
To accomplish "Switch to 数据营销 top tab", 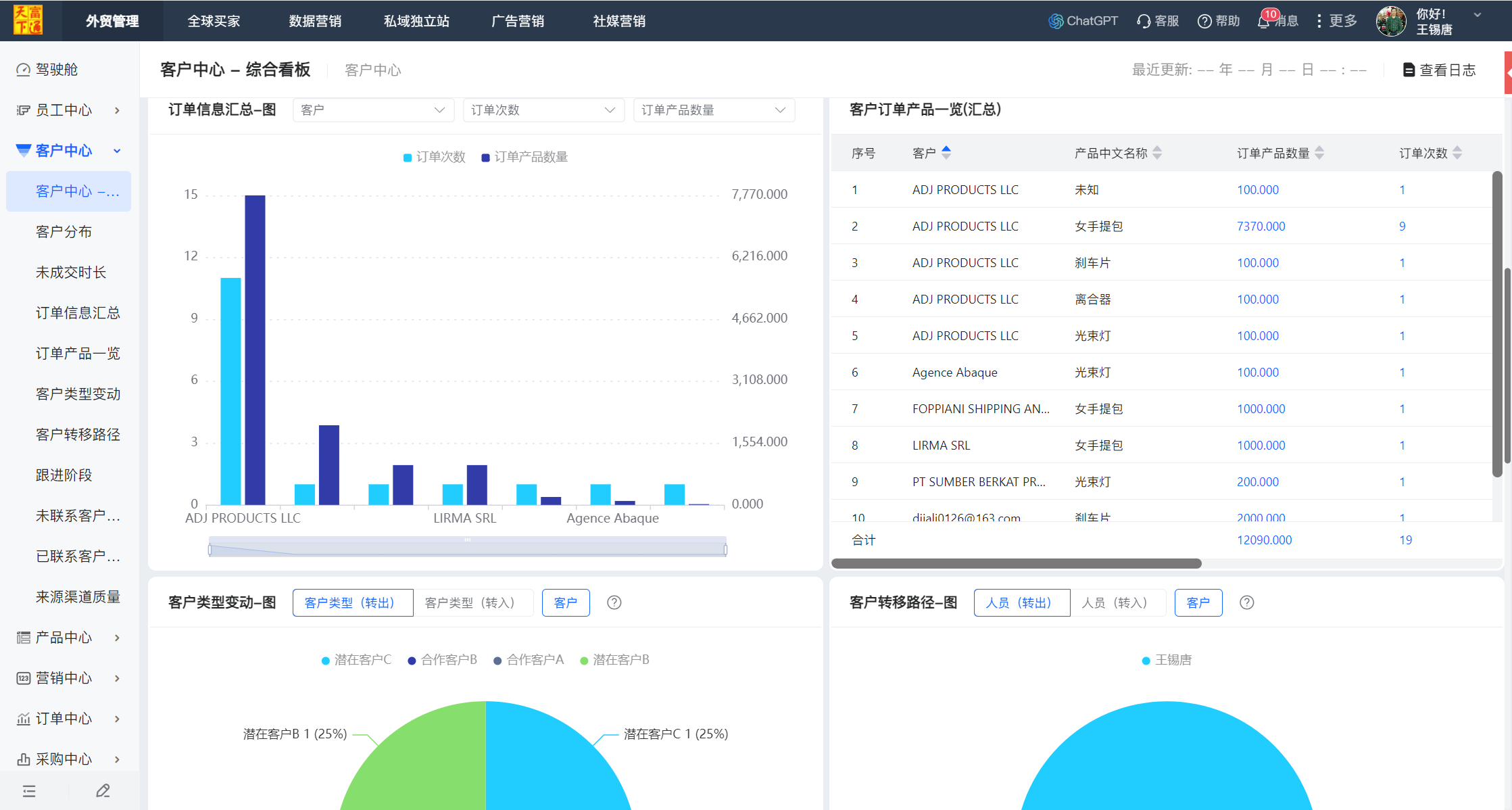I will coord(315,21).
